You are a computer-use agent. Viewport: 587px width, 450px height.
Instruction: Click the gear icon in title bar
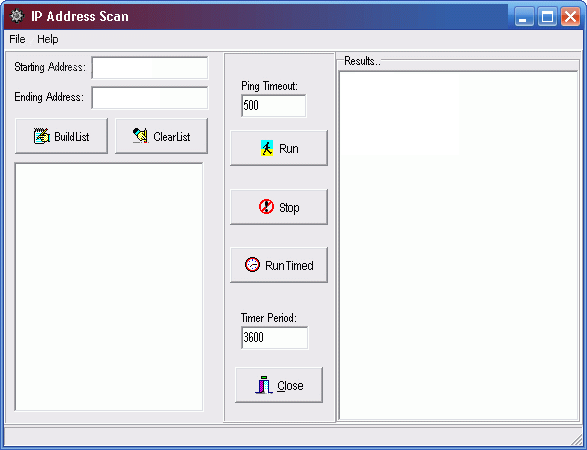16,16
